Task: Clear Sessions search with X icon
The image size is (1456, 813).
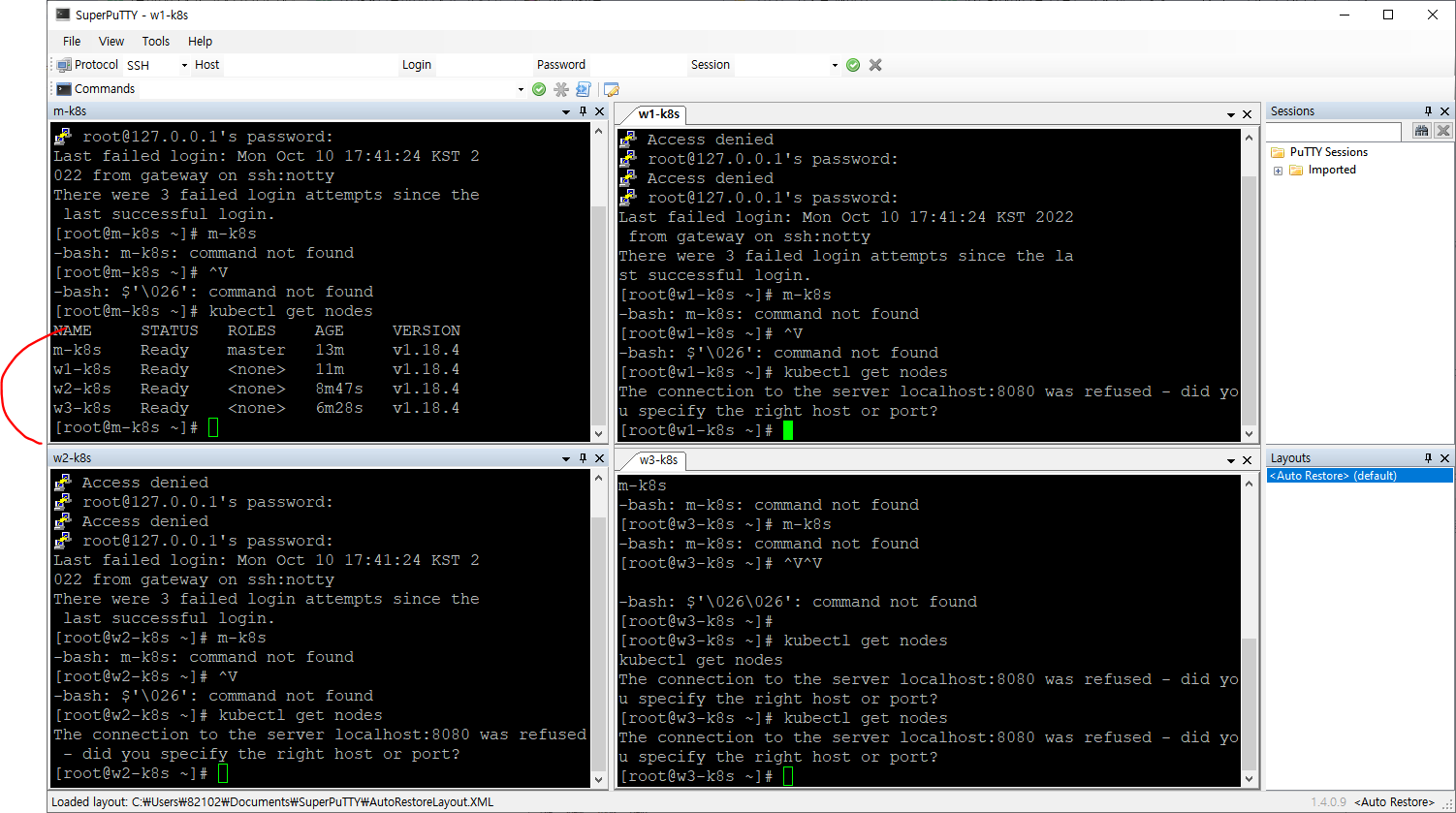Action: [1442, 131]
